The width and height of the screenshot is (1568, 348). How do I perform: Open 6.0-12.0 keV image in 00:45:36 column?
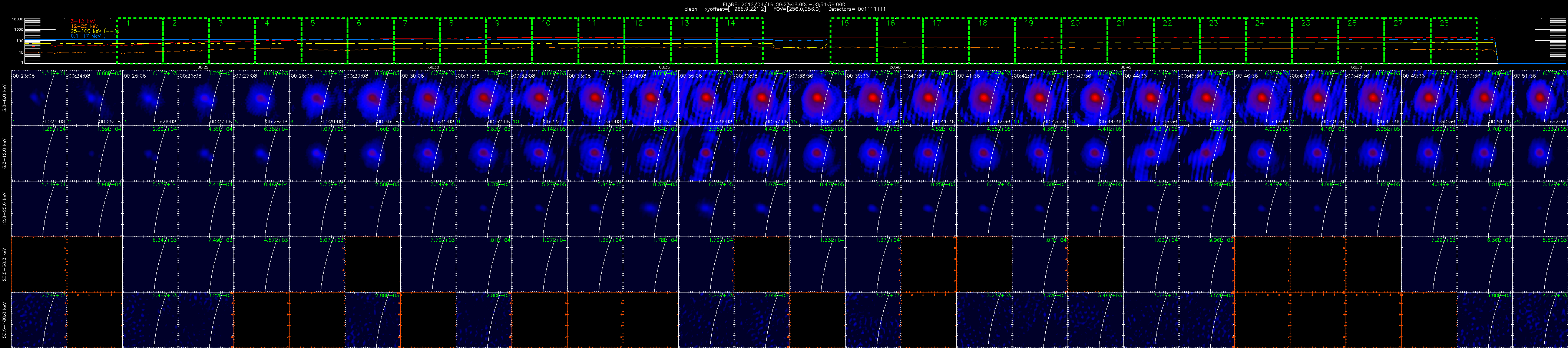[1207, 153]
